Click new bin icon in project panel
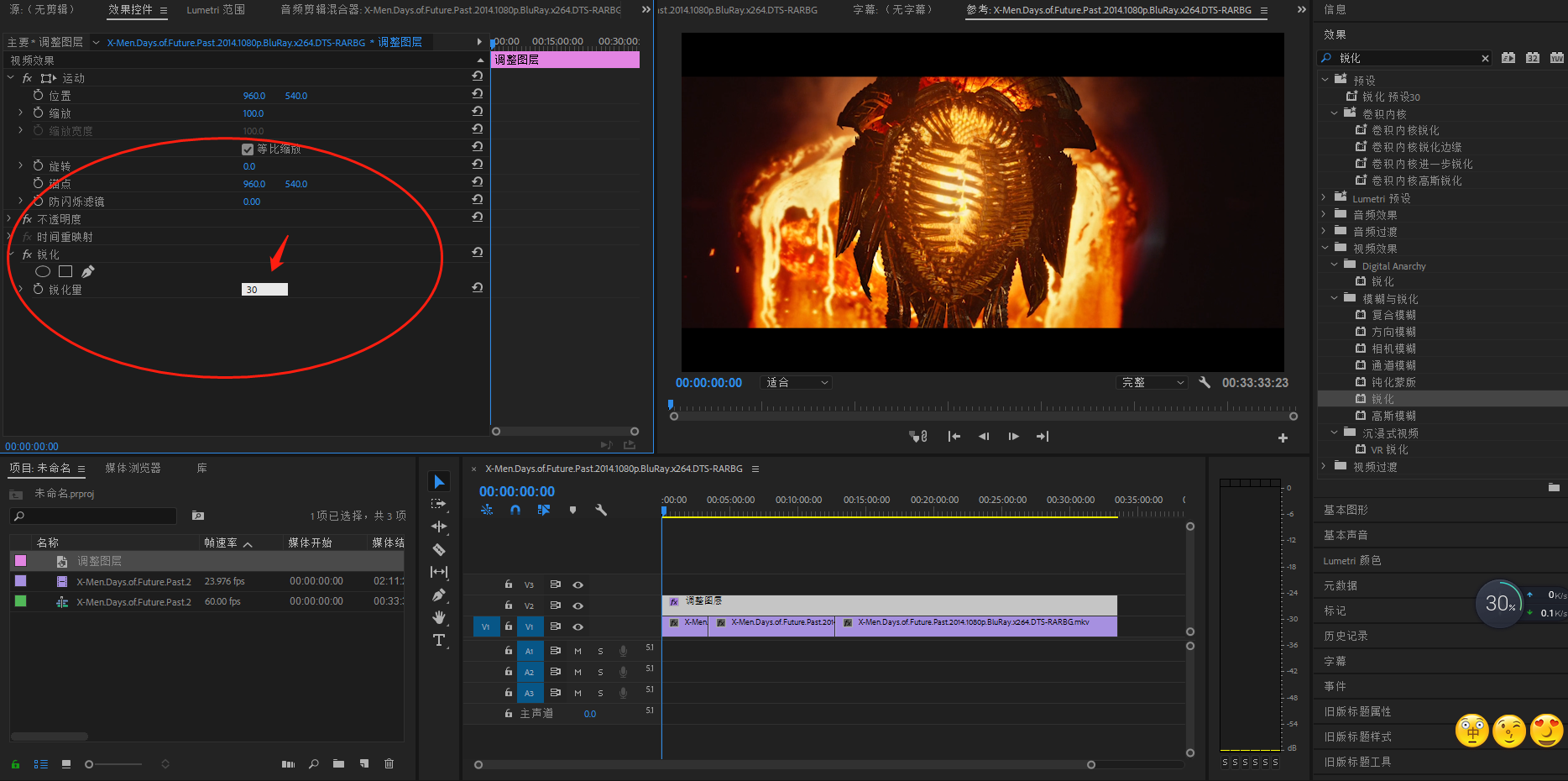Screen dimensions: 1568x781 click(x=338, y=763)
